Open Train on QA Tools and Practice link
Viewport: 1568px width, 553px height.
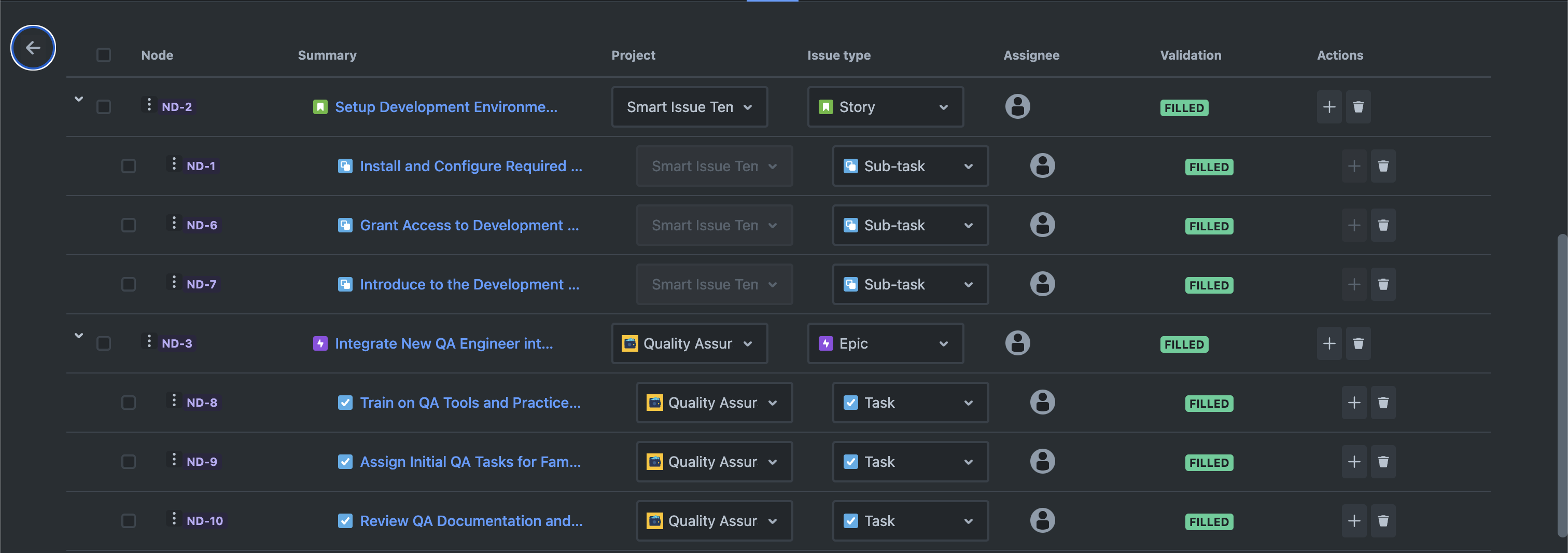pyautogui.click(x=470, y=403)
